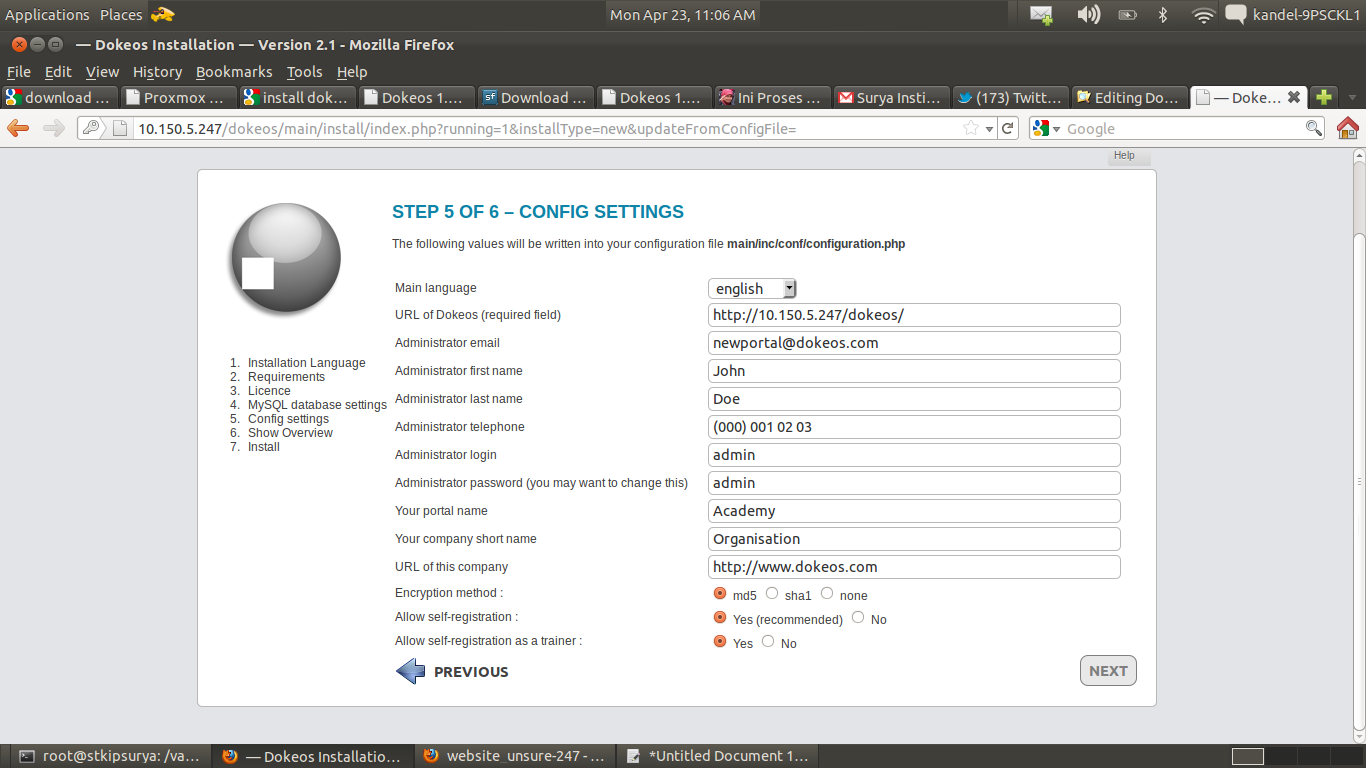1366x768 pixels.
Task: Click the Firefox back arrow button
Action: [18, 128]
